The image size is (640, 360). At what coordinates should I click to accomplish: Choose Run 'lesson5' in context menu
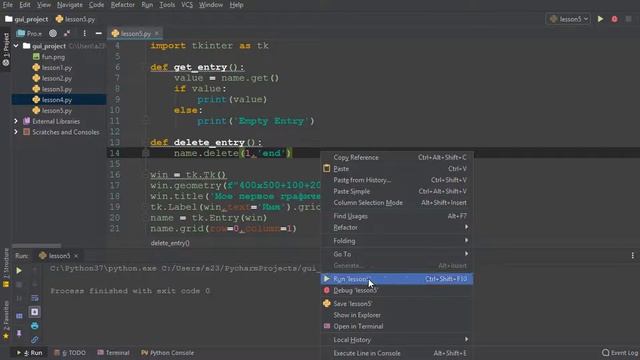(x=397, y=279)
